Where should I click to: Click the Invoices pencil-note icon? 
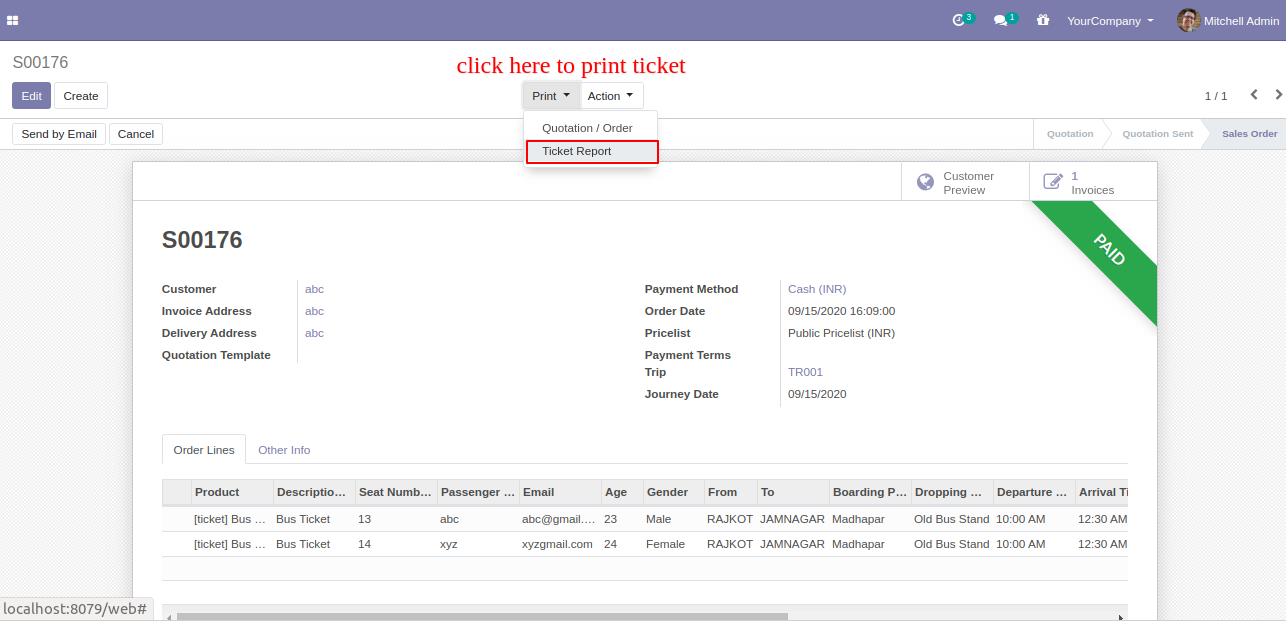(1053, 182)
